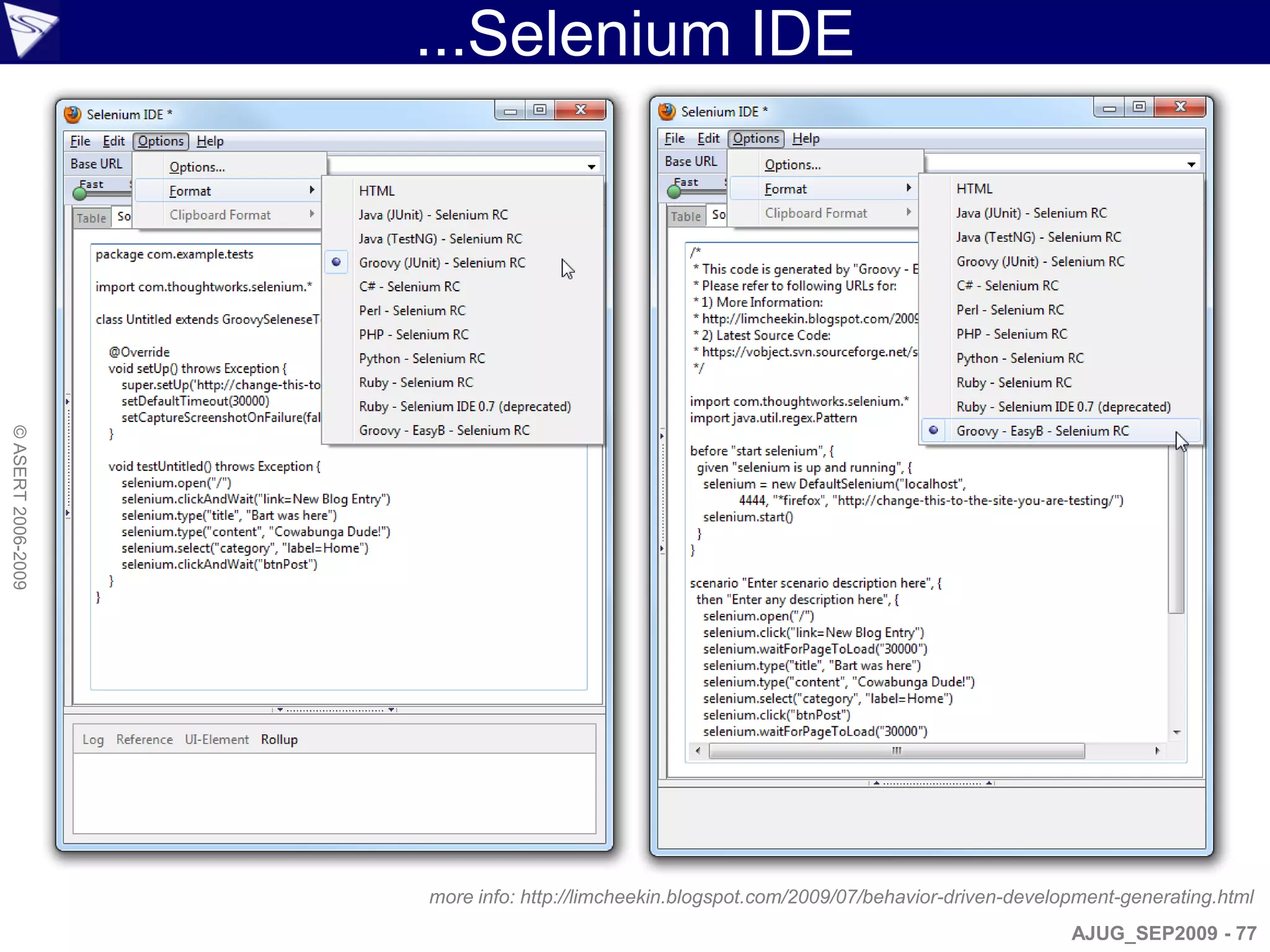The height and width of the screenshot is (952, 1270).
Task: Adjust Fast speed slider in left window
Action: (x=80, y=194)
